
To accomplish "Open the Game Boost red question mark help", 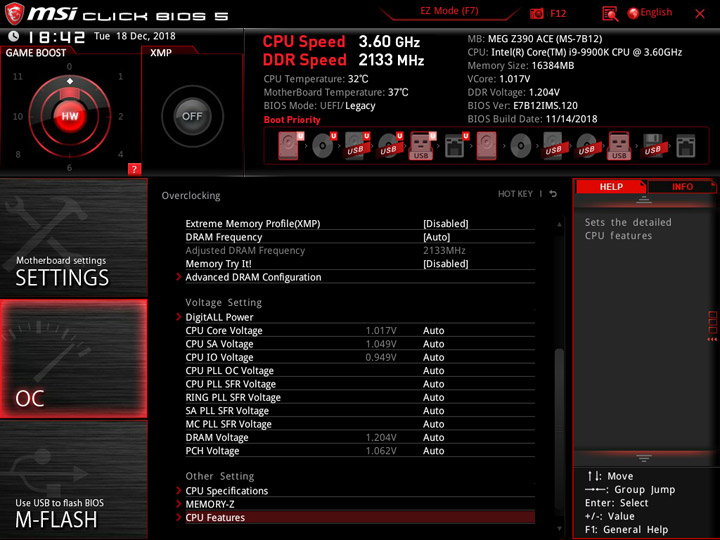I will pyautogui.click(x=134, y=169).
